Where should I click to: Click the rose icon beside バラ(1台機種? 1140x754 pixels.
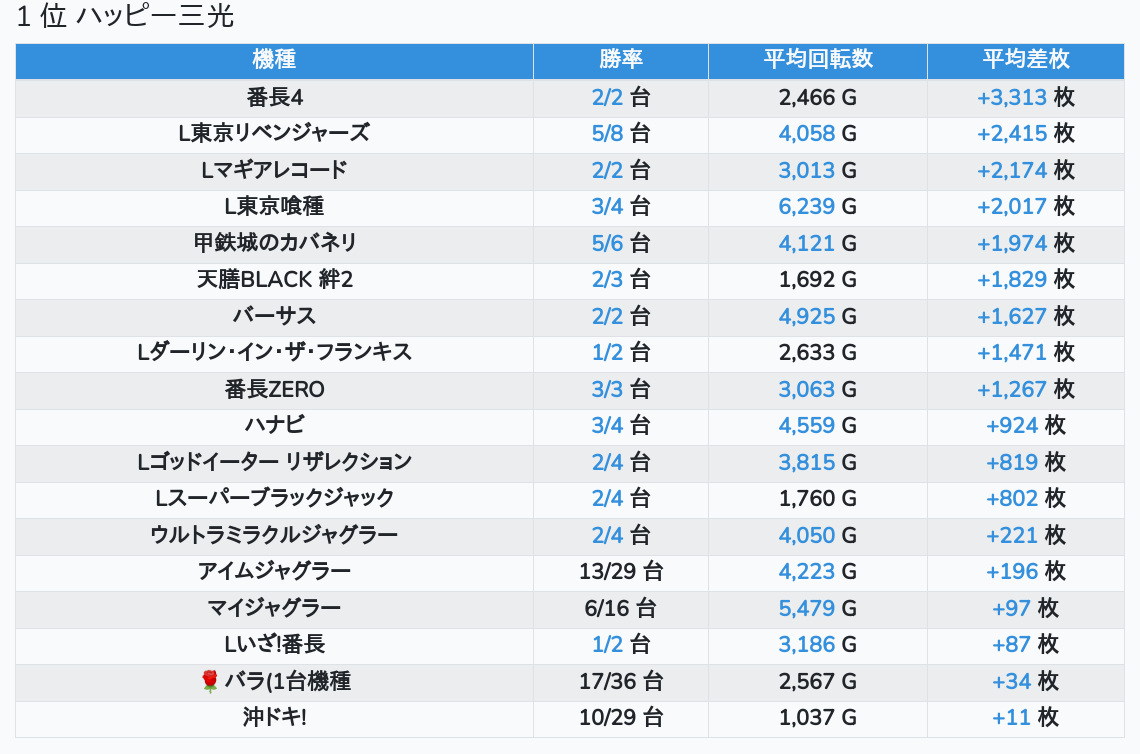209,682
